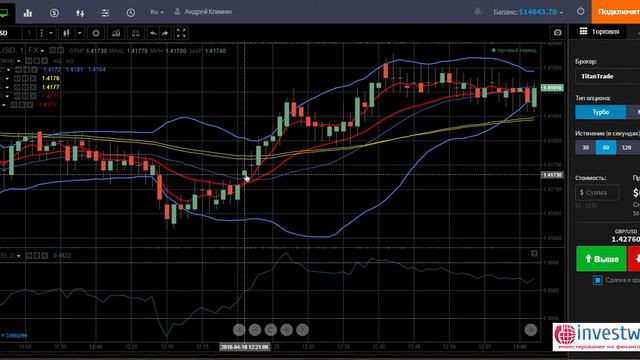Click the GBP/USD quote 1.42760
The height and width of the screenshot is (360, 640).
[625, 239]
